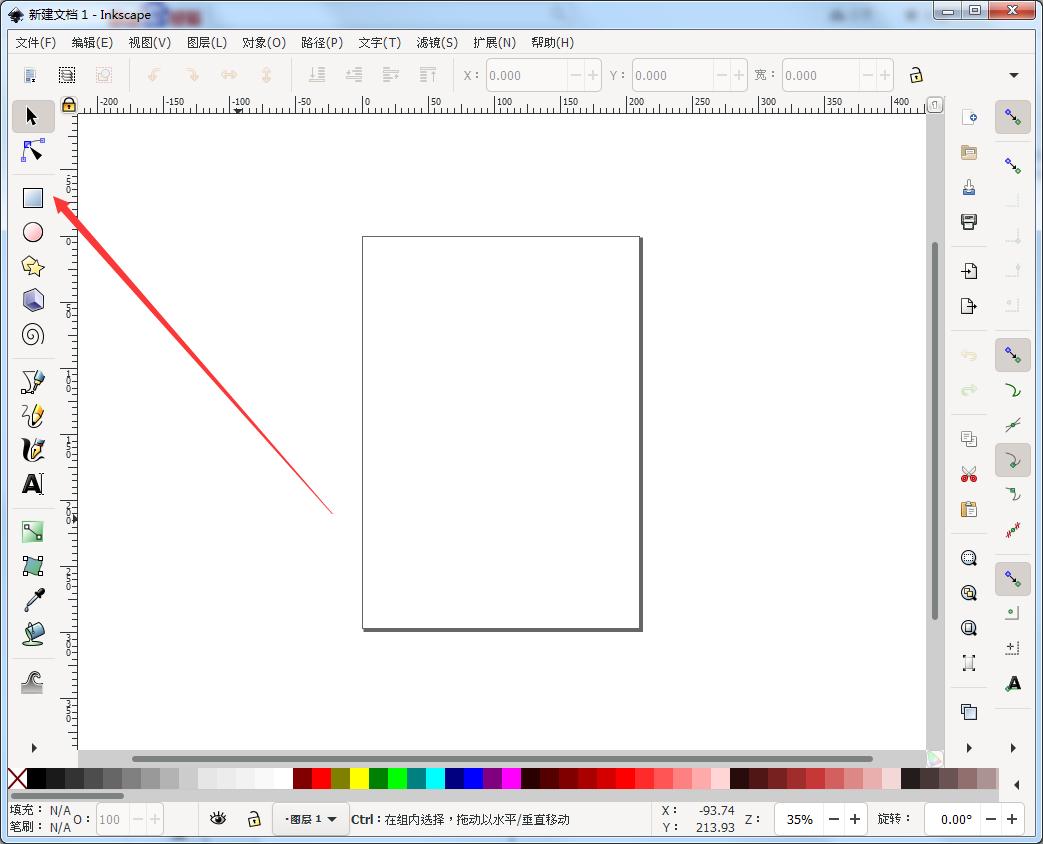Select the Spiral tool
Screen dimensions: 1043x844
point(32,334)
